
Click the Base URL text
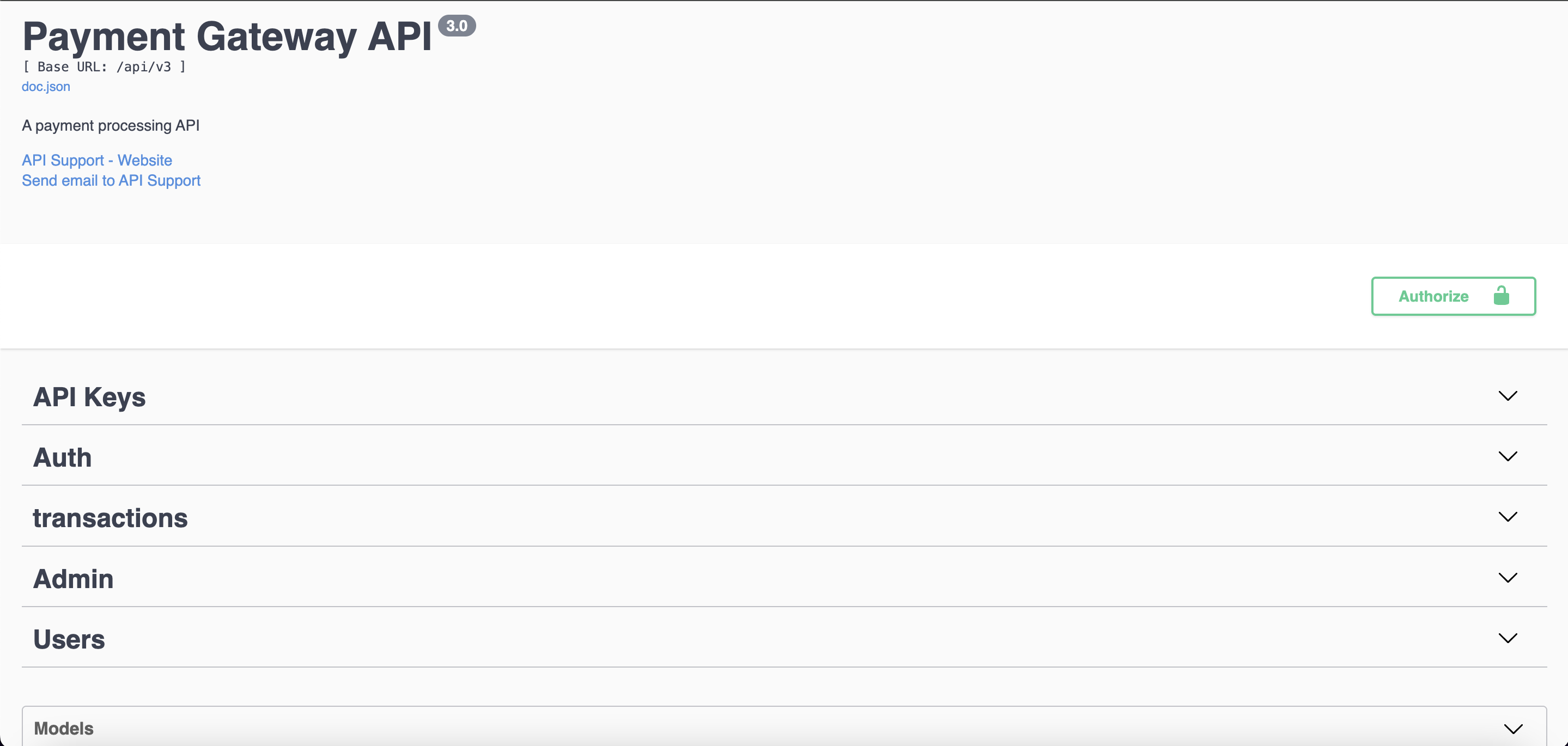coord(104,67)
